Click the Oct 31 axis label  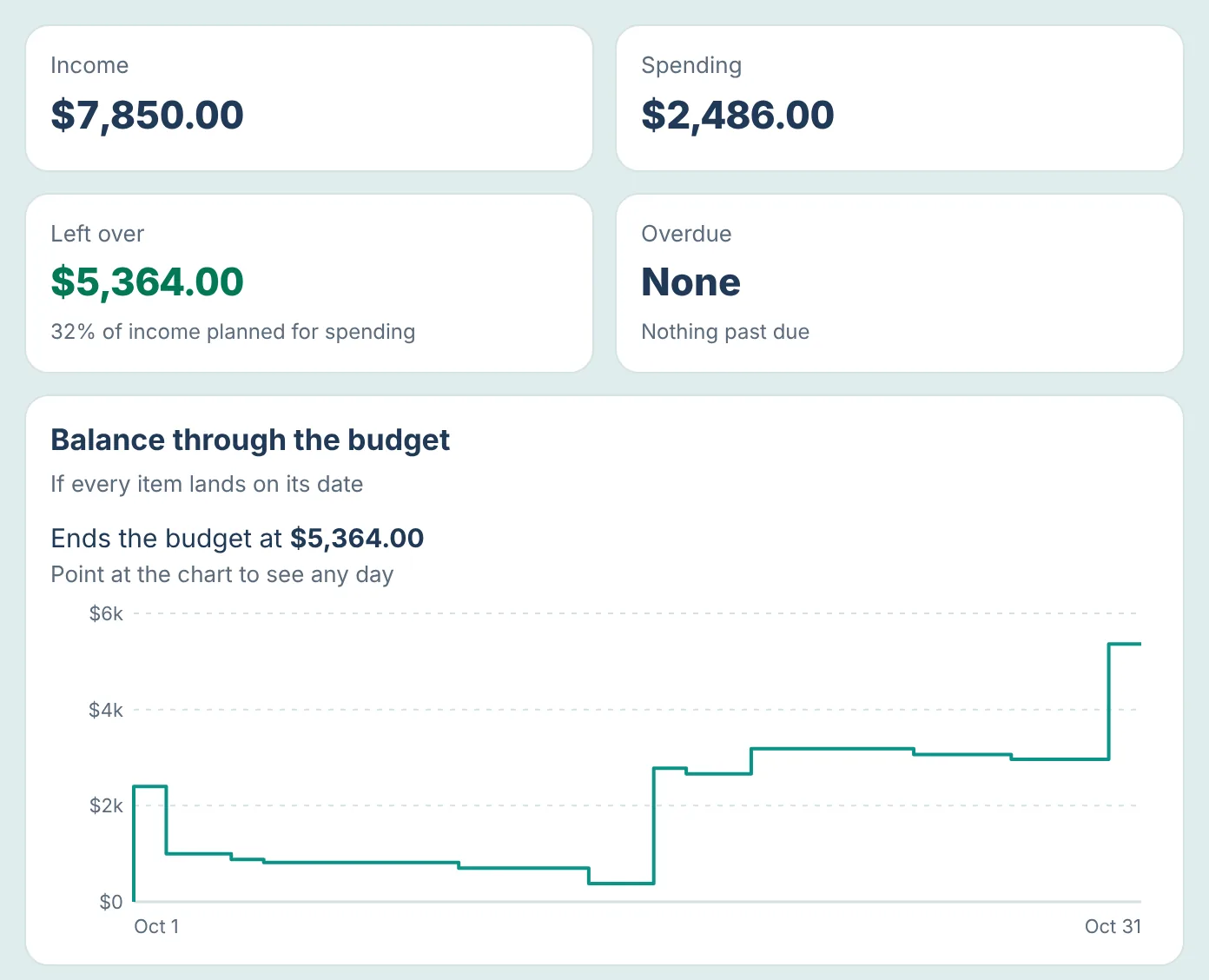tap(1113, 926)
